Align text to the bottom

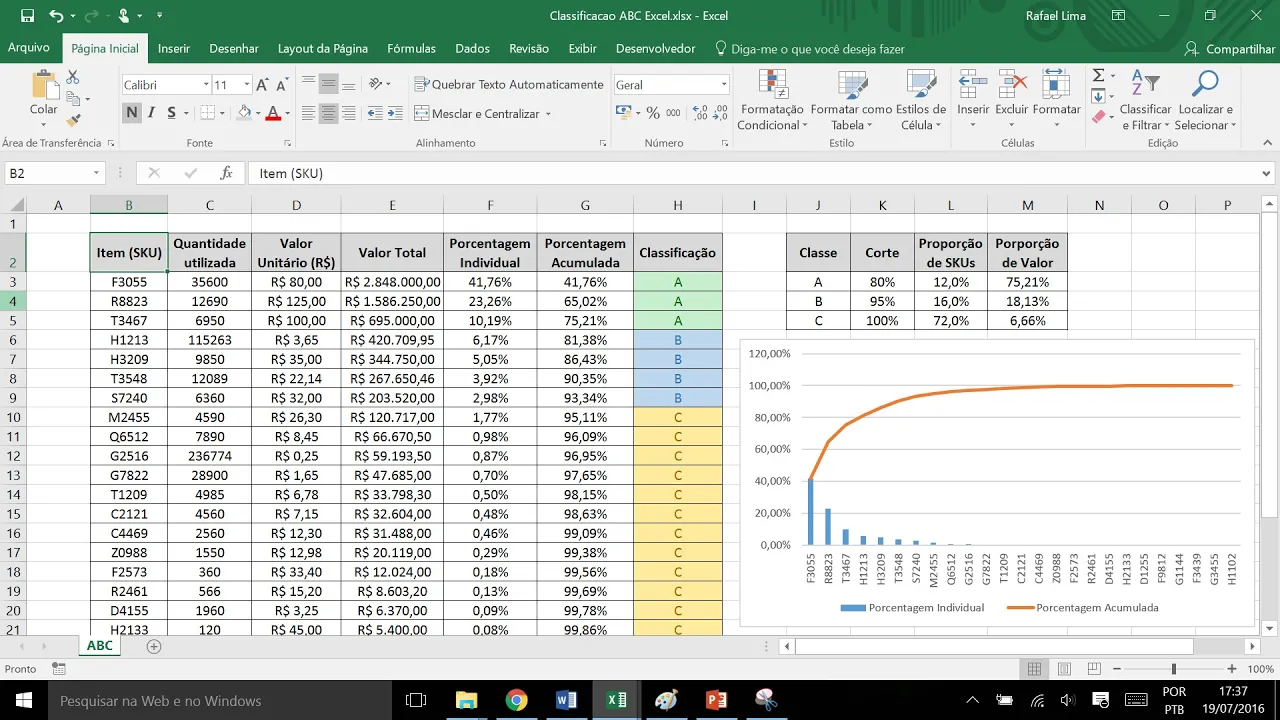[349, 84]
